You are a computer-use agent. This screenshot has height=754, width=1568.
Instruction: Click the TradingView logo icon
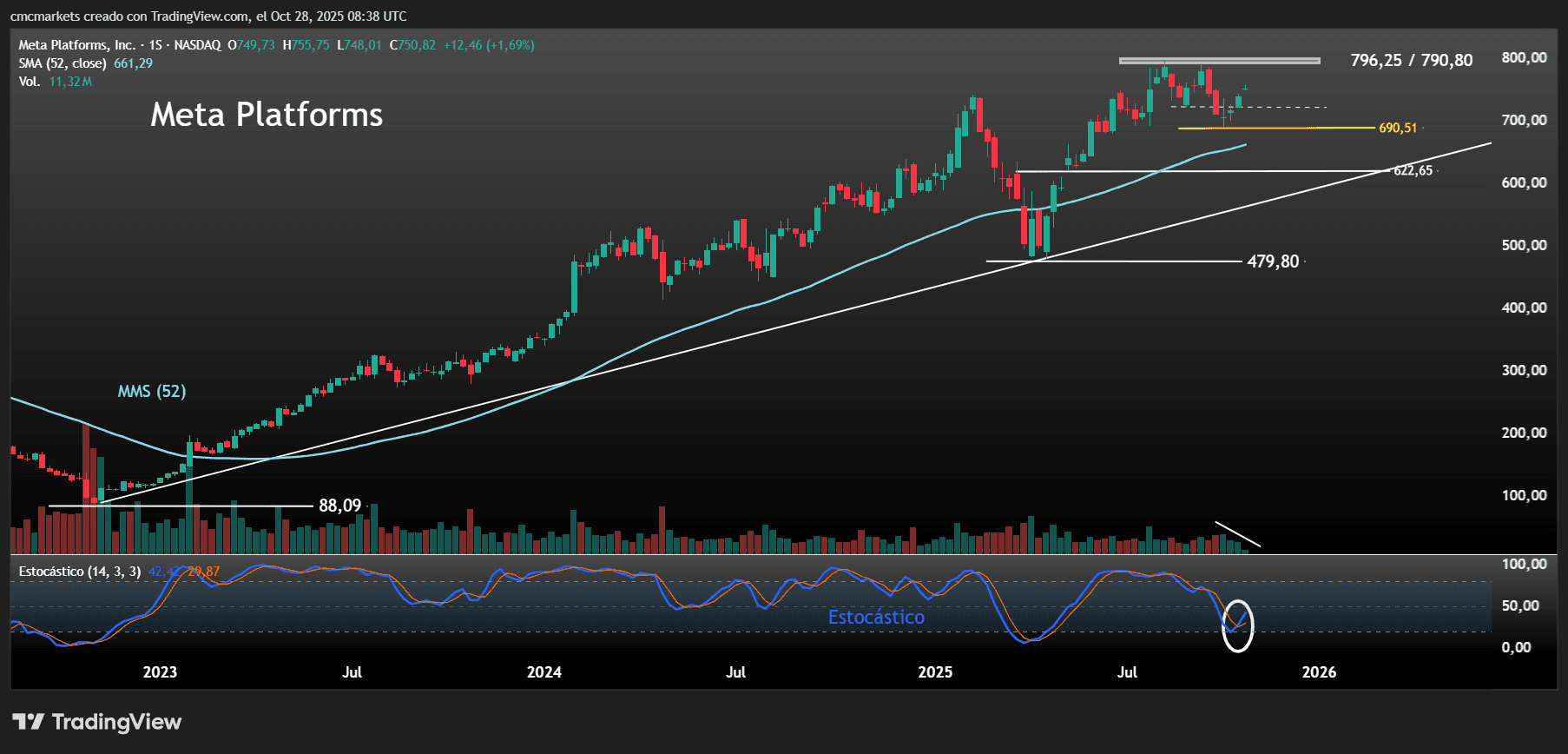28,722
